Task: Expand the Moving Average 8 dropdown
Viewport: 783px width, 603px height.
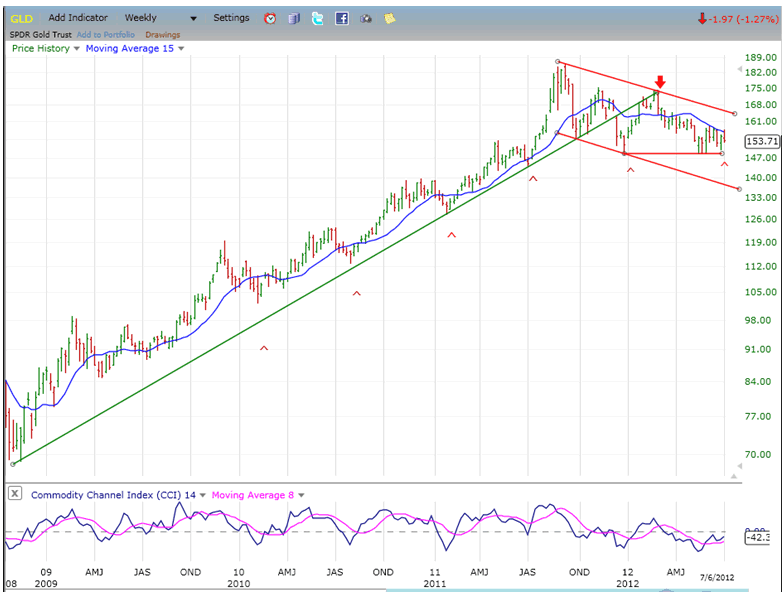Action: 301,494
